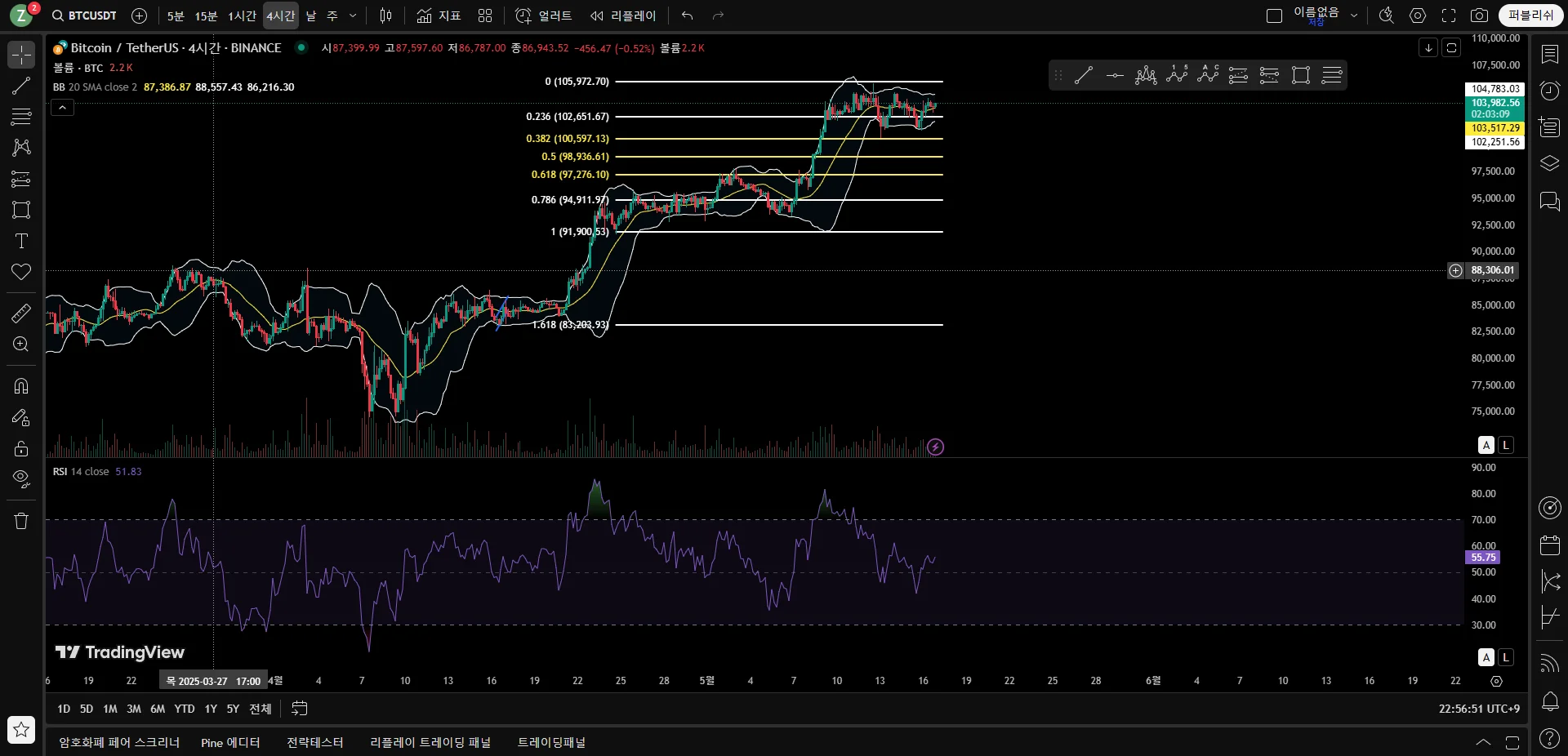This screenshot has width=1568, height=756.
Task: Redo the last undone chart action
Action: pos(719,16)
